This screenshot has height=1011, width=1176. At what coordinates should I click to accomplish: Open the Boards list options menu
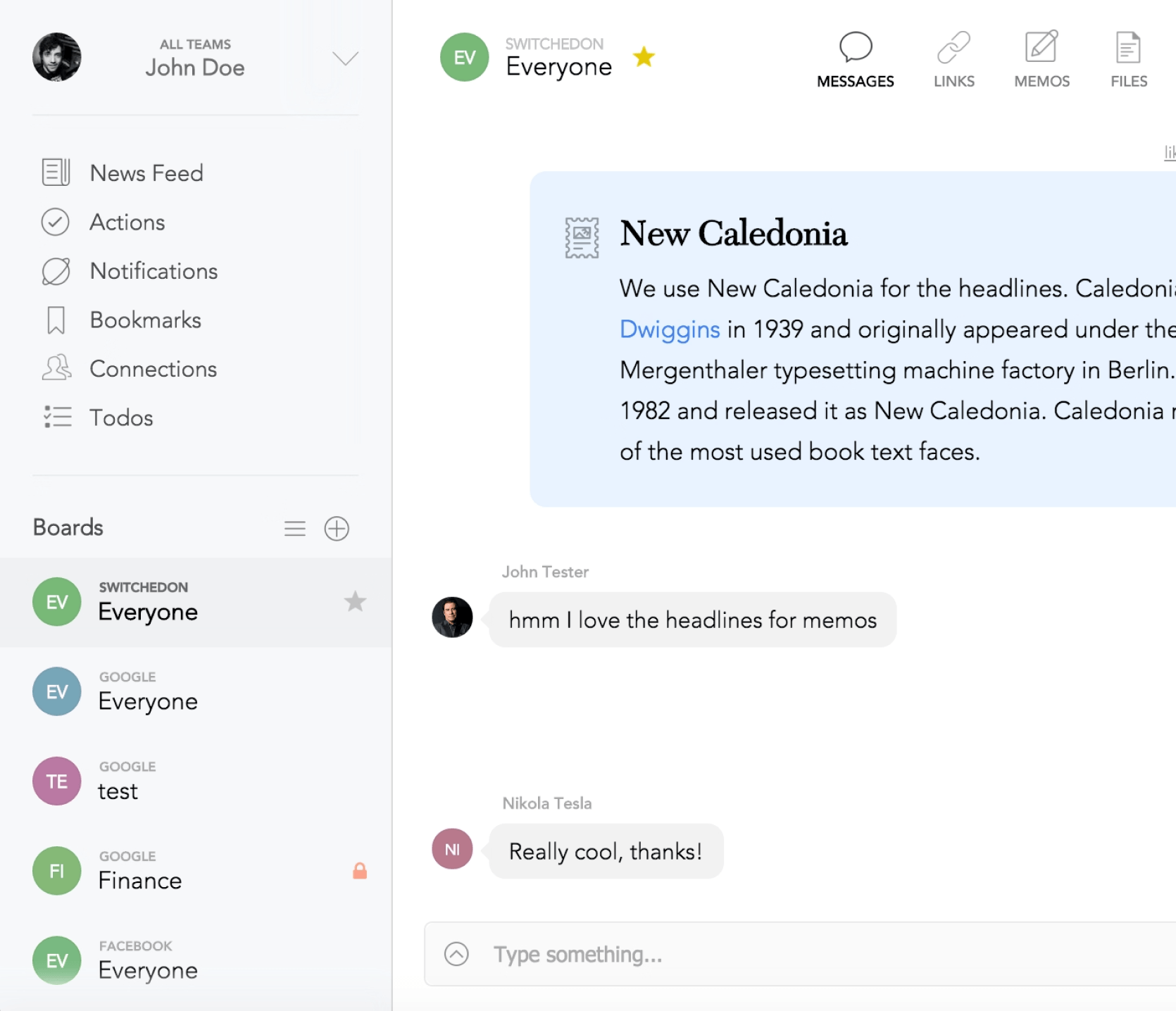(x=295, y=529)
